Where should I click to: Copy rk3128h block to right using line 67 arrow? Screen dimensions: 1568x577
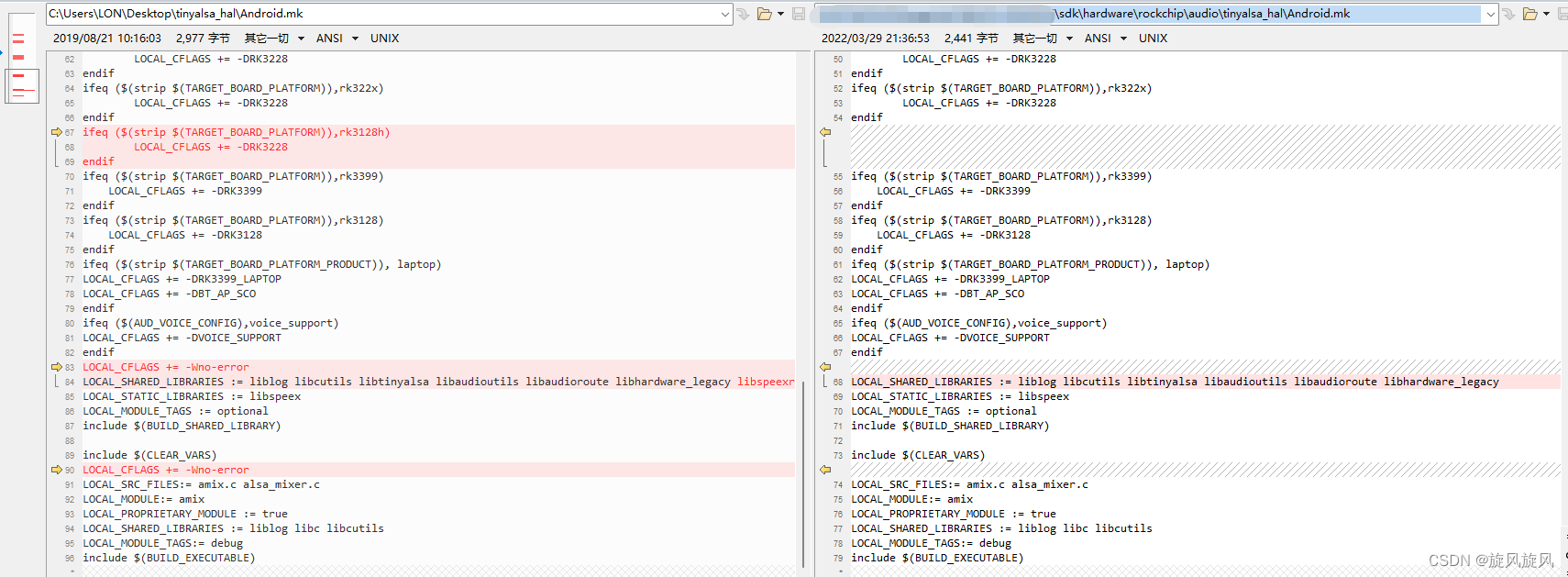point(57,132)
